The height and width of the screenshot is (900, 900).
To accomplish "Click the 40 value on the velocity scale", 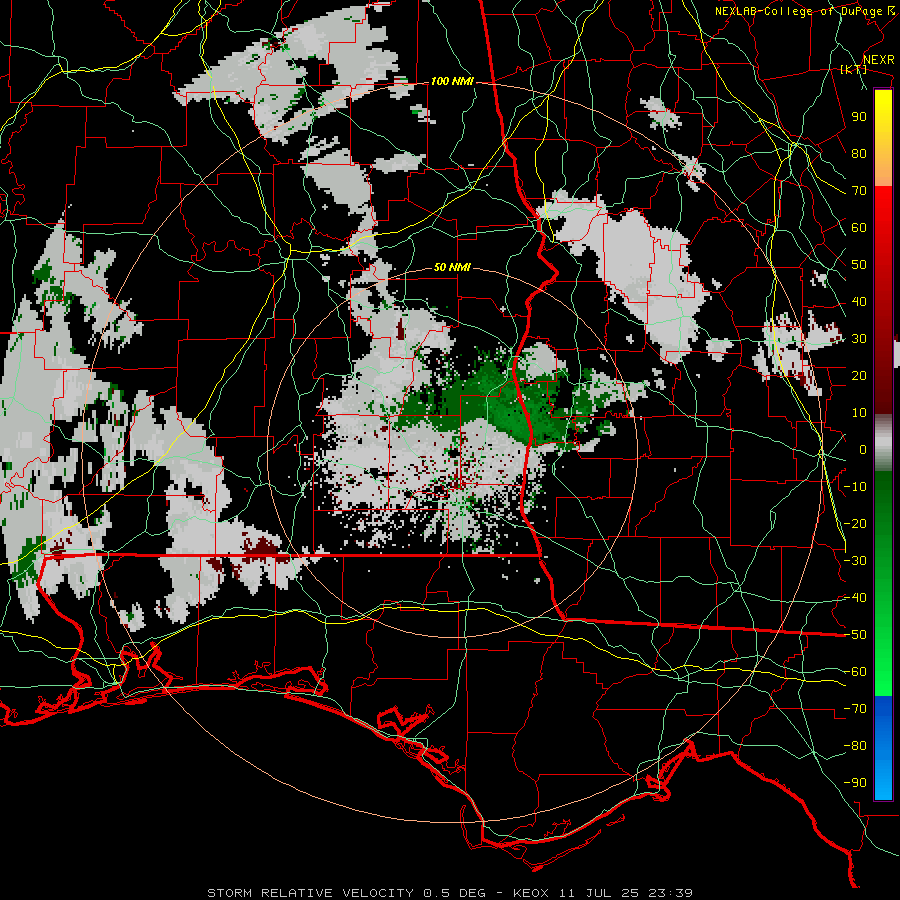I will tap(859, 302).
